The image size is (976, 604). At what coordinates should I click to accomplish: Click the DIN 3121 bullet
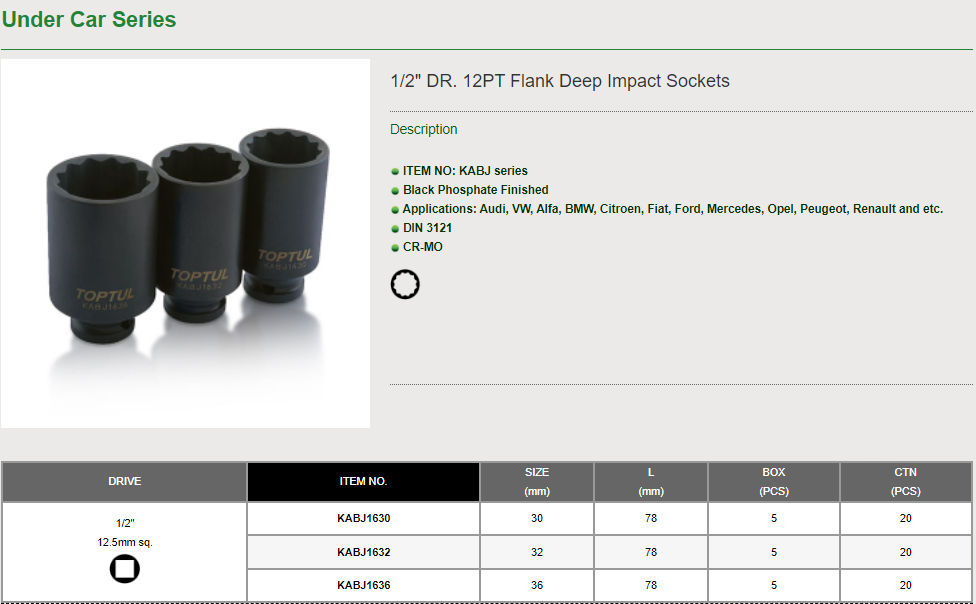421,228
